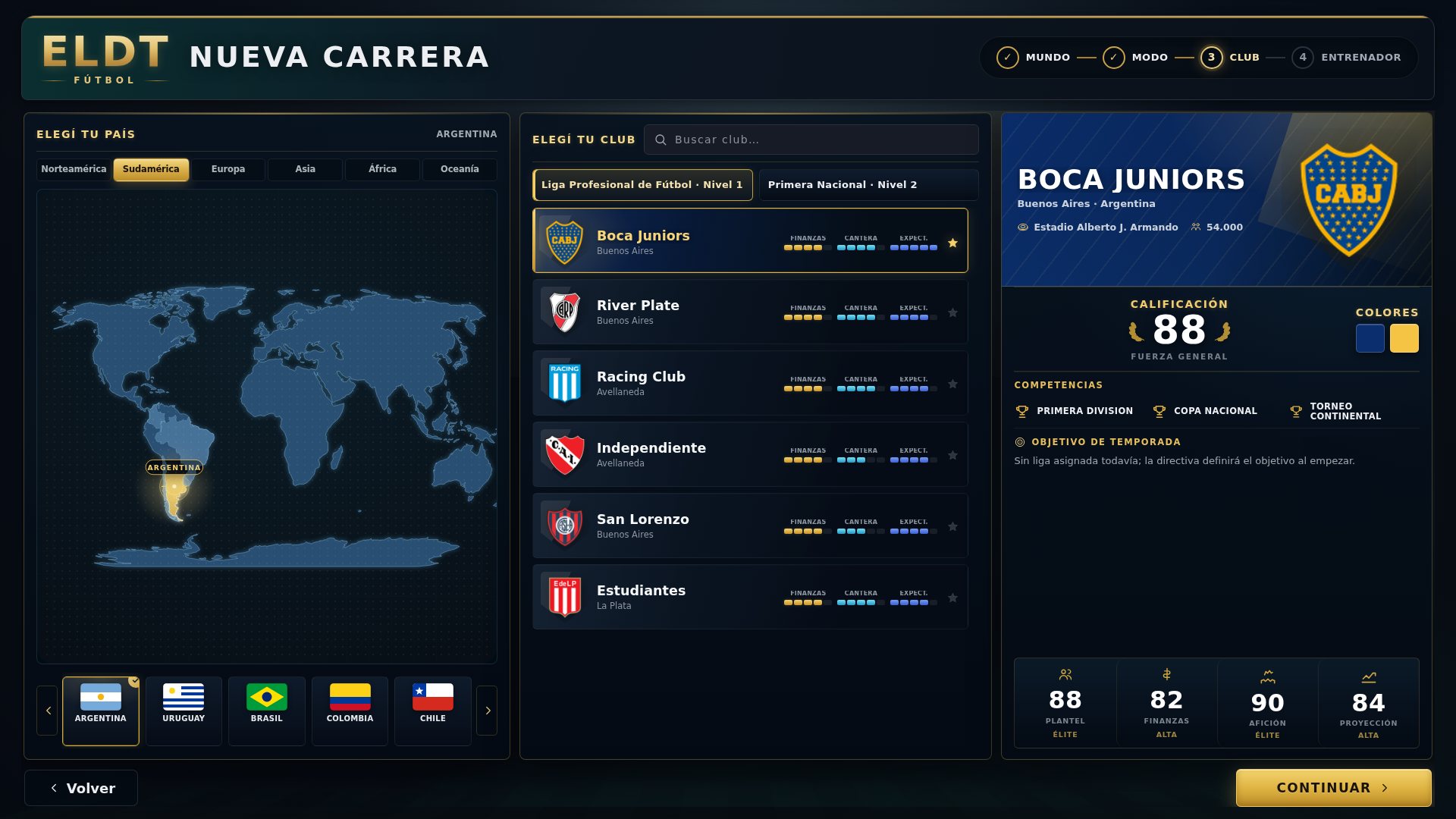Click the San Lorenzo crest icon
The image size is (1456, 819).
pos(565,526)
